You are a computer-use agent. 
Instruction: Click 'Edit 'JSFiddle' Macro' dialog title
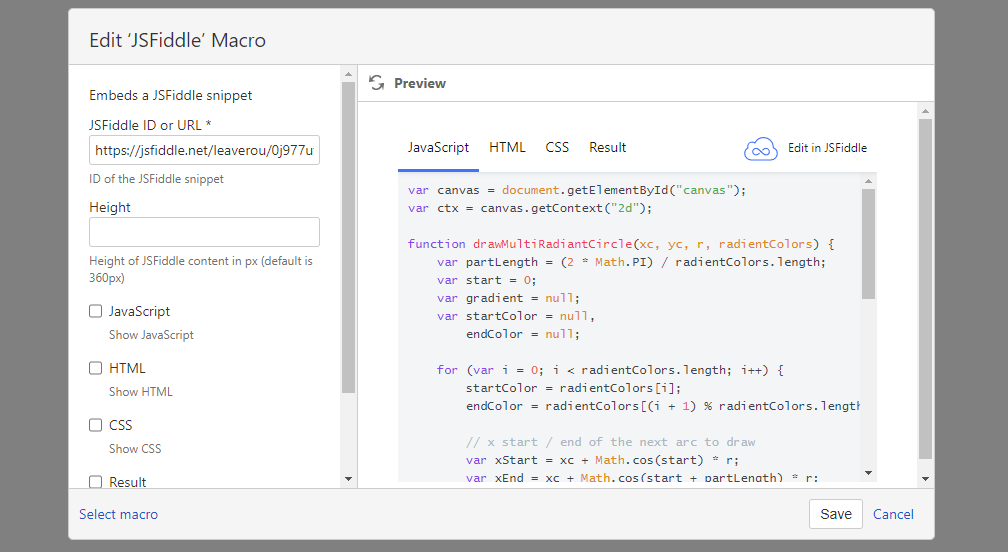point(177,40)
